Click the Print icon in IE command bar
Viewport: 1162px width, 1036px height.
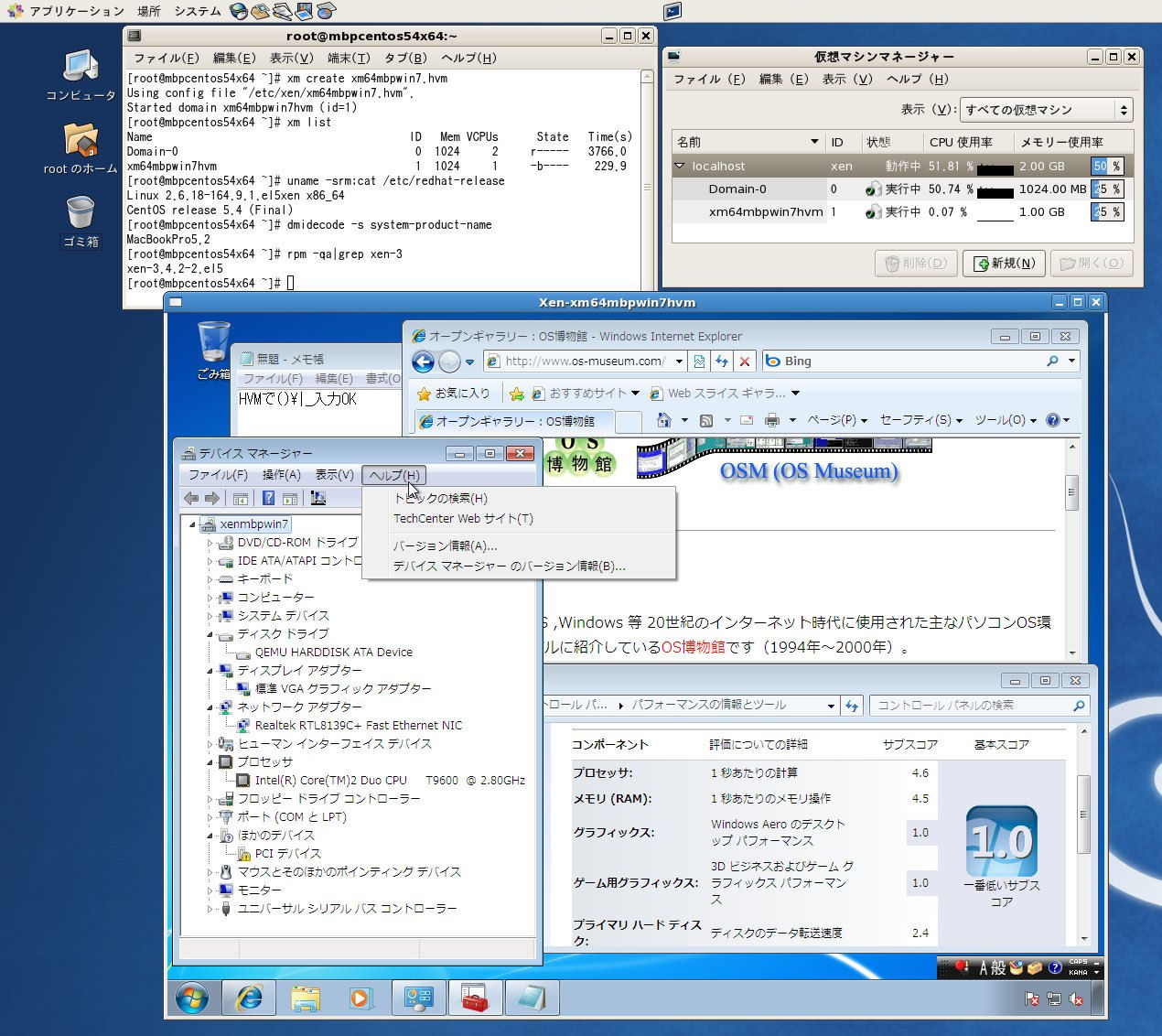pos(771,420)
